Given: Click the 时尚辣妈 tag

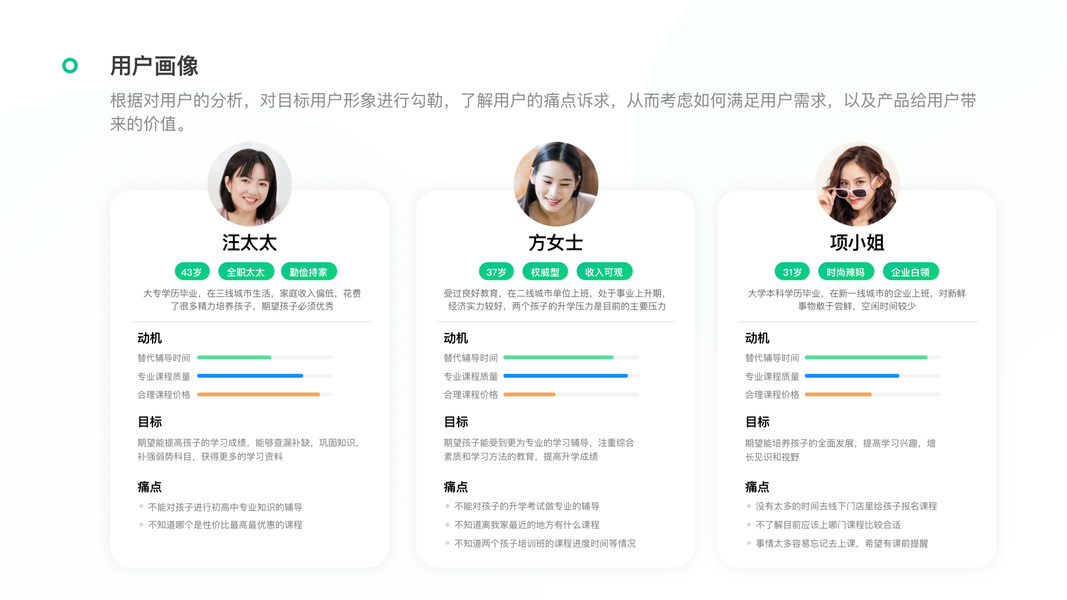Looking at the screenshot, I should (x=846, y=271).
